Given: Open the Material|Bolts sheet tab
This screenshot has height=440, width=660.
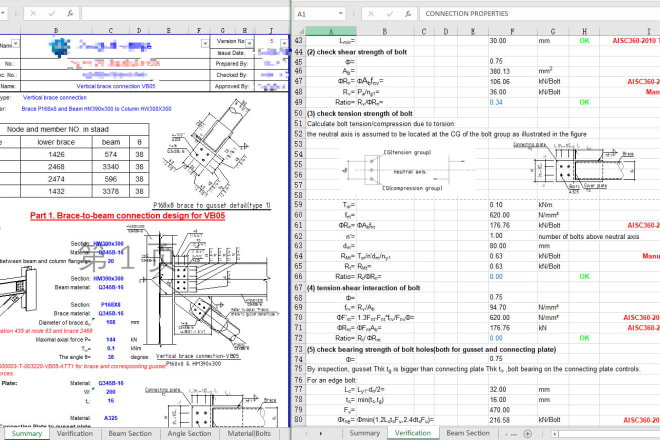Looking at the screenshot, I should [249, 434].
